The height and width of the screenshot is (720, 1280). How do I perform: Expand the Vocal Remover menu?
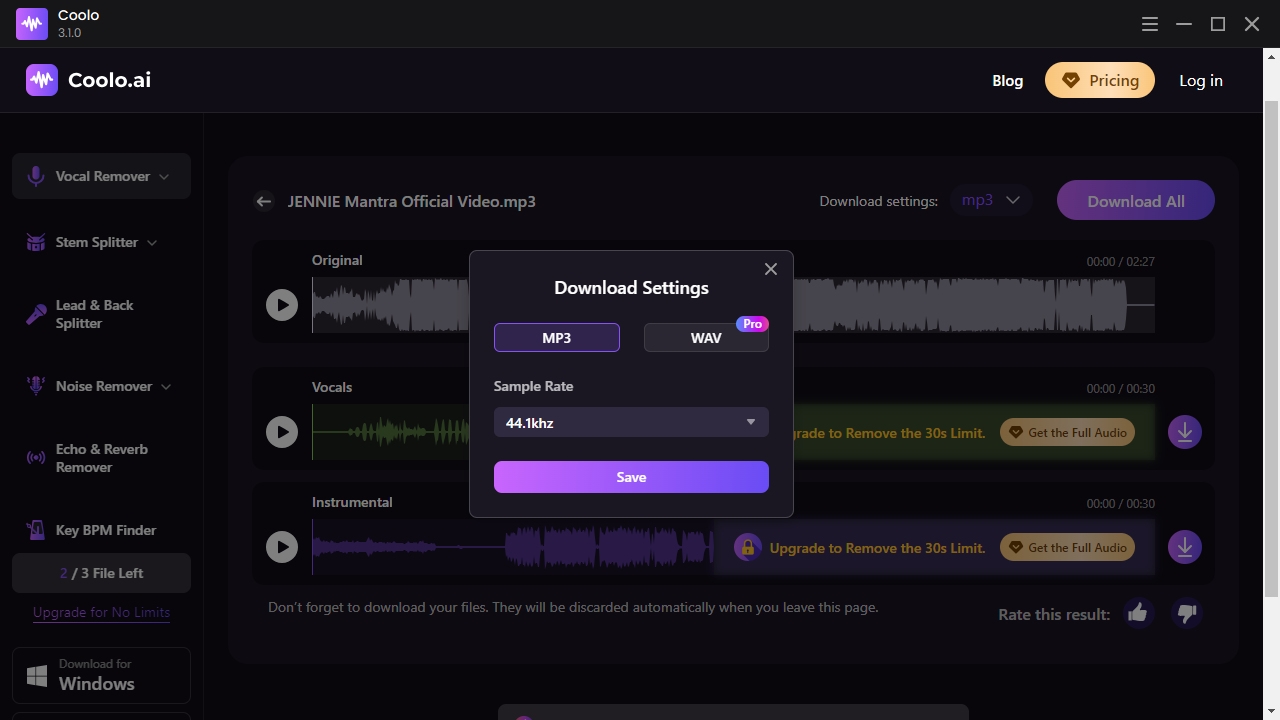(101, 176)
